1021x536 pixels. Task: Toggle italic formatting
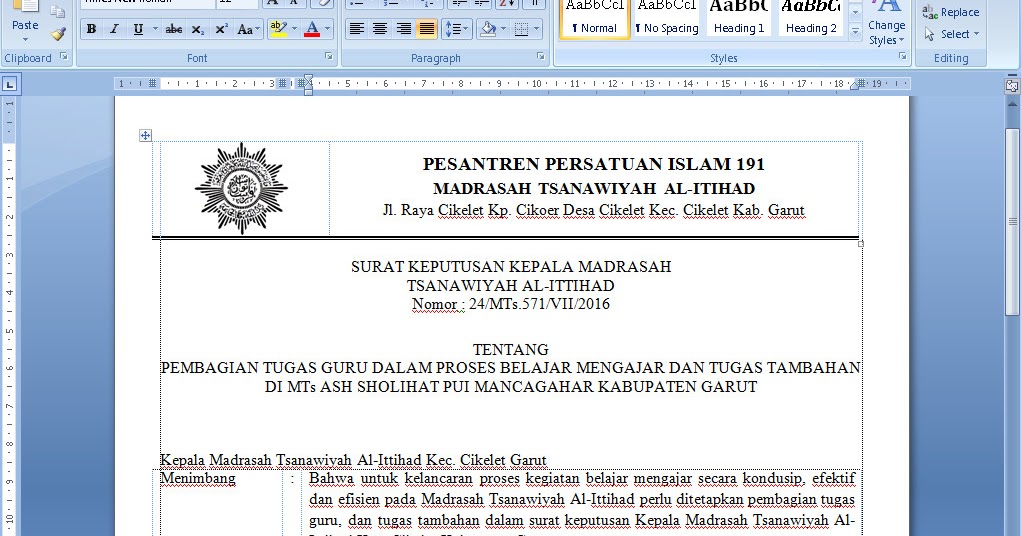coord(115,29)
